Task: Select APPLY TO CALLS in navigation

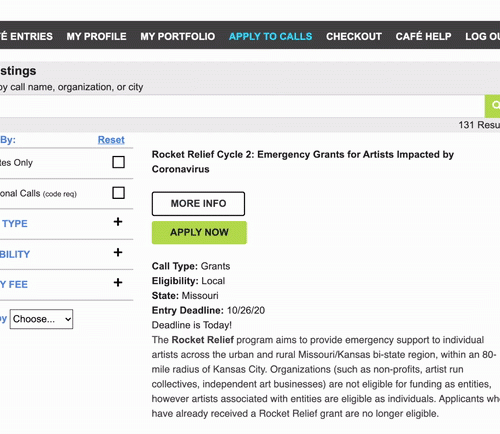Action: pyautogui.click(x=271, y=36)
